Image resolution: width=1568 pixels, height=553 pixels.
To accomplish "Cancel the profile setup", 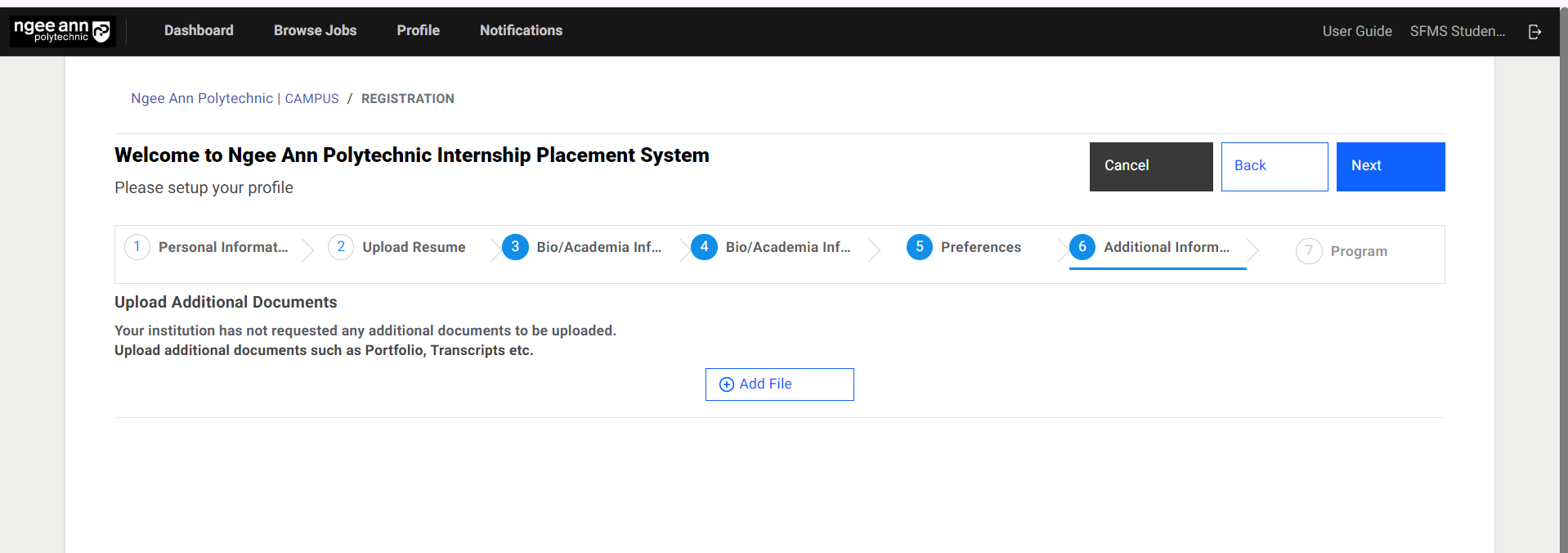I will tap(1151, 167).
